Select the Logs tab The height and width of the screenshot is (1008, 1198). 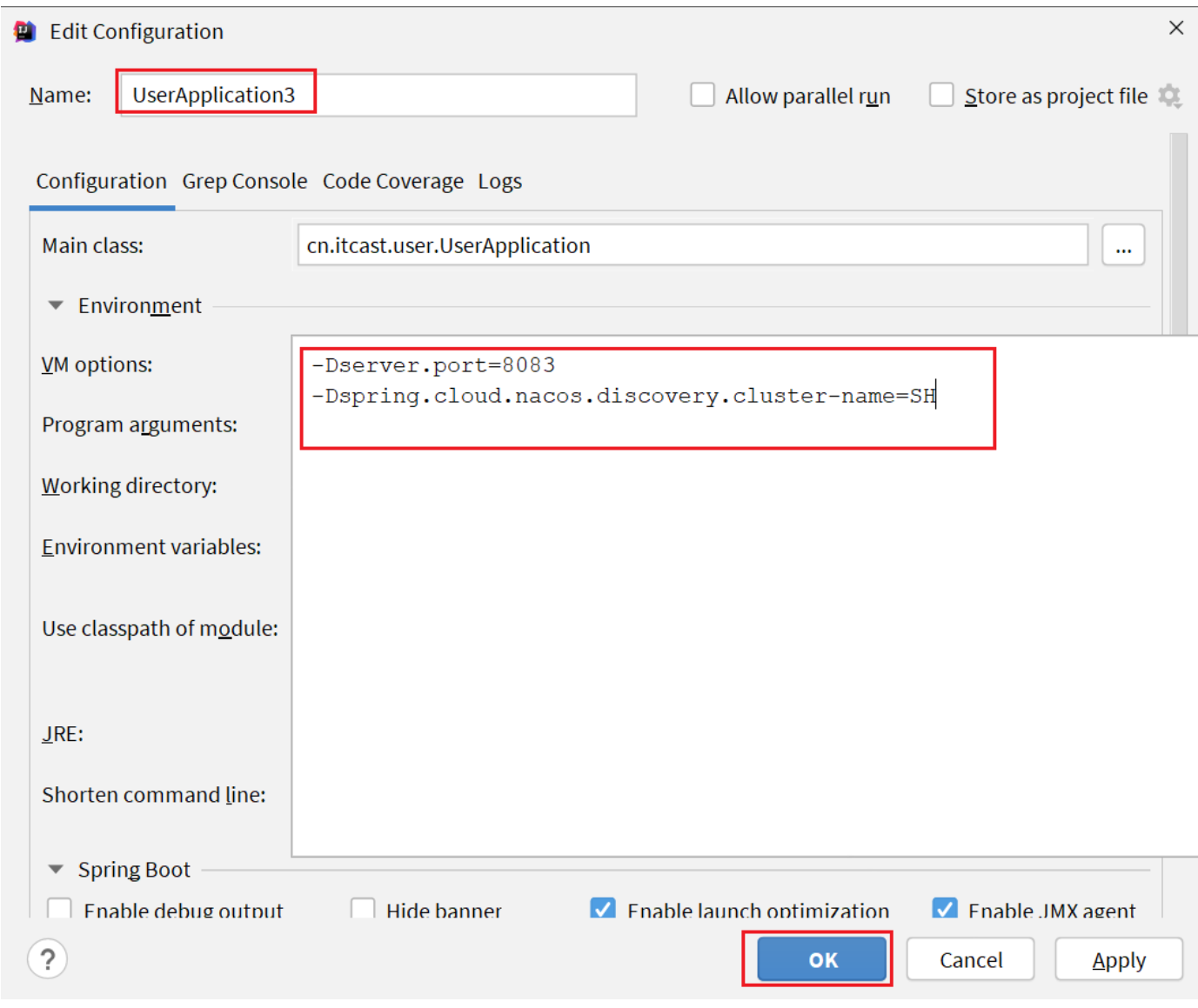click(x=499, y=182)
